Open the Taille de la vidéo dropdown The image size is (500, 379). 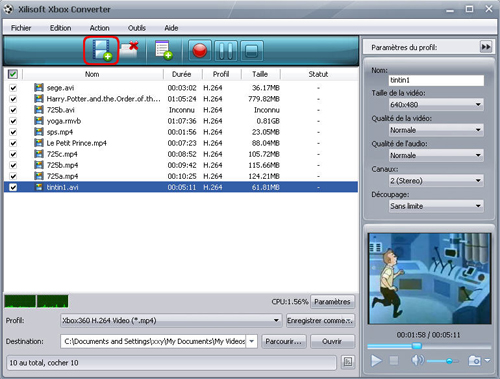click(x=436, y=105)
